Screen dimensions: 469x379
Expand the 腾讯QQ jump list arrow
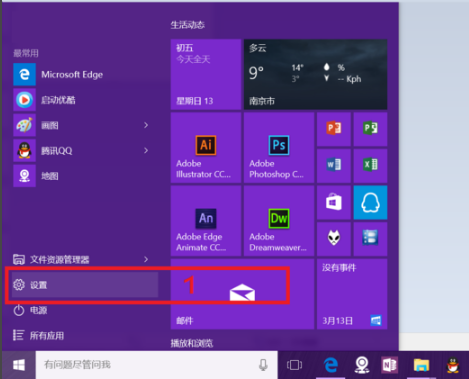(146, 151)
